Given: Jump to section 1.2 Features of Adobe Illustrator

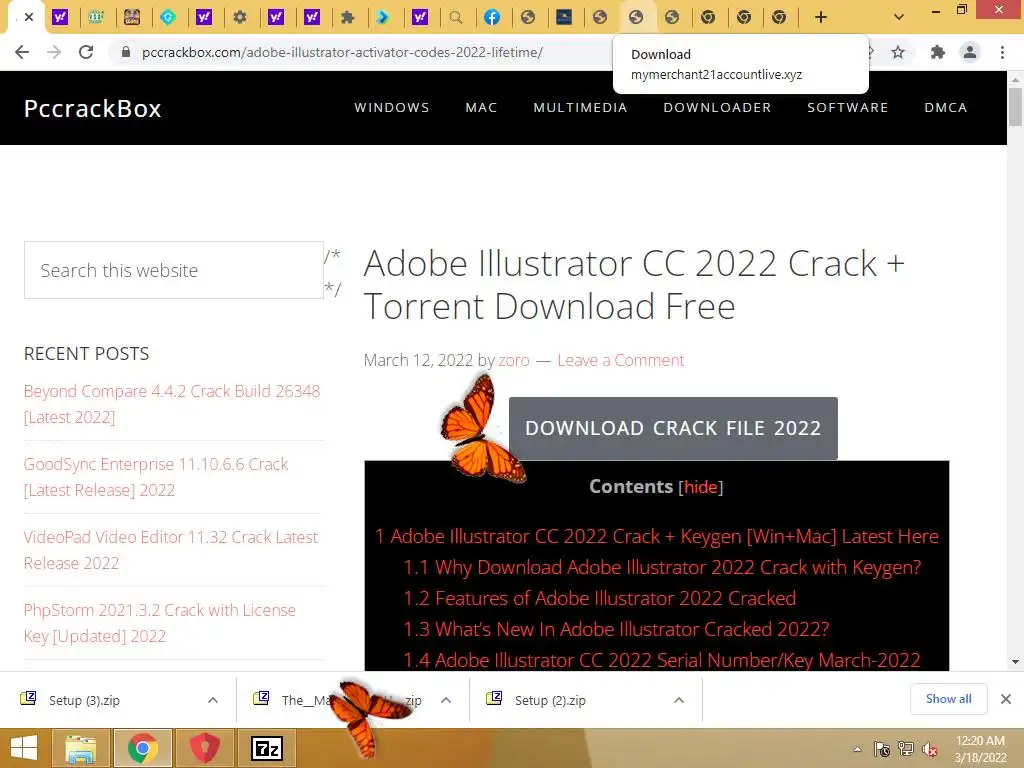Looking at the screenshot, I should tap(600, 598).
